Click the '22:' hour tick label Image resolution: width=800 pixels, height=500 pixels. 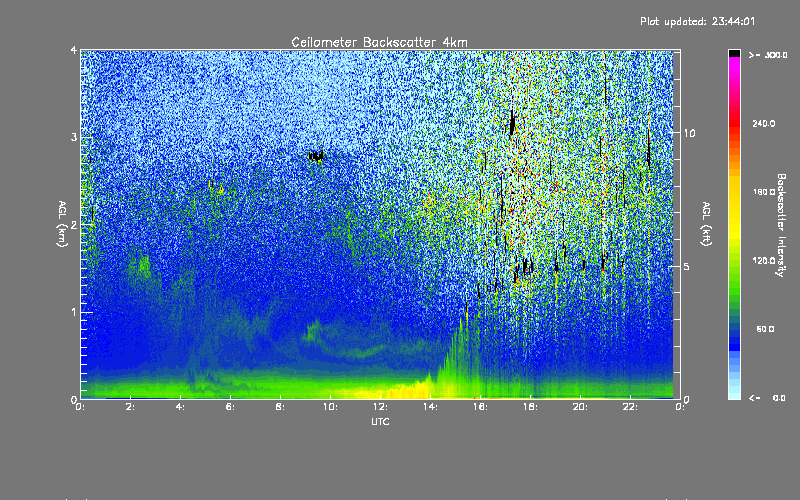[630, 407]
